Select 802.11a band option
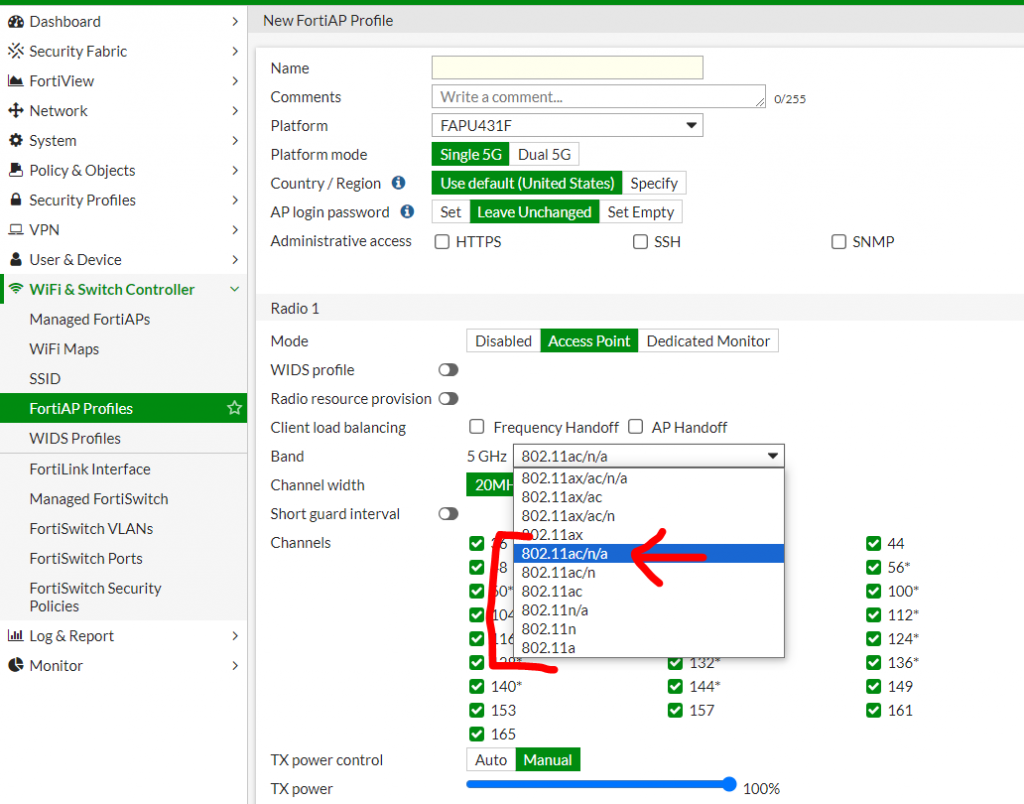The width and height of the screenshot is (1024, 804). pos(648,648)
